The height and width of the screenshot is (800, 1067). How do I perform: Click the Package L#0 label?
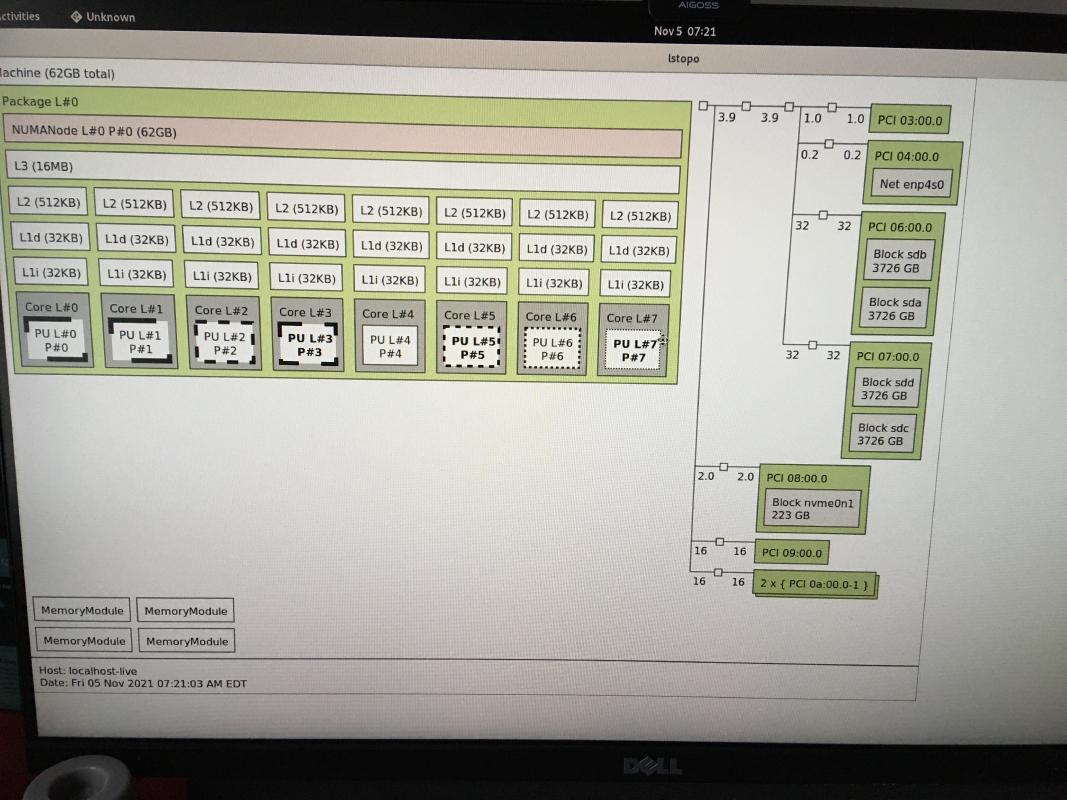tap(40, 102)
